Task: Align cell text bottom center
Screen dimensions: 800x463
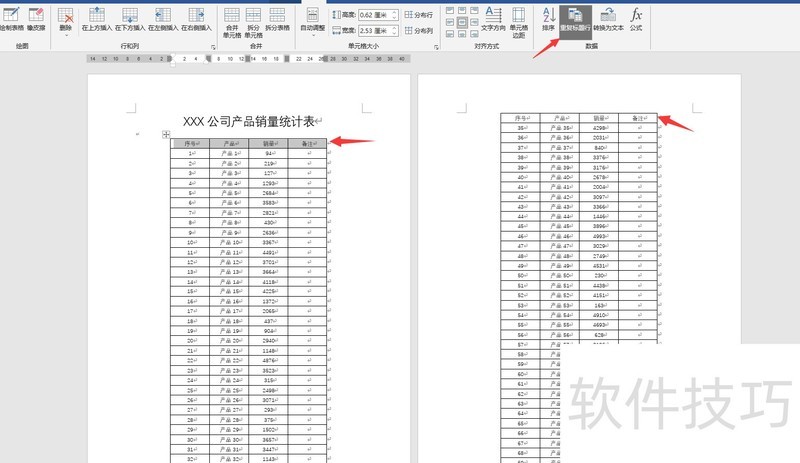Action: click(462, 34)
